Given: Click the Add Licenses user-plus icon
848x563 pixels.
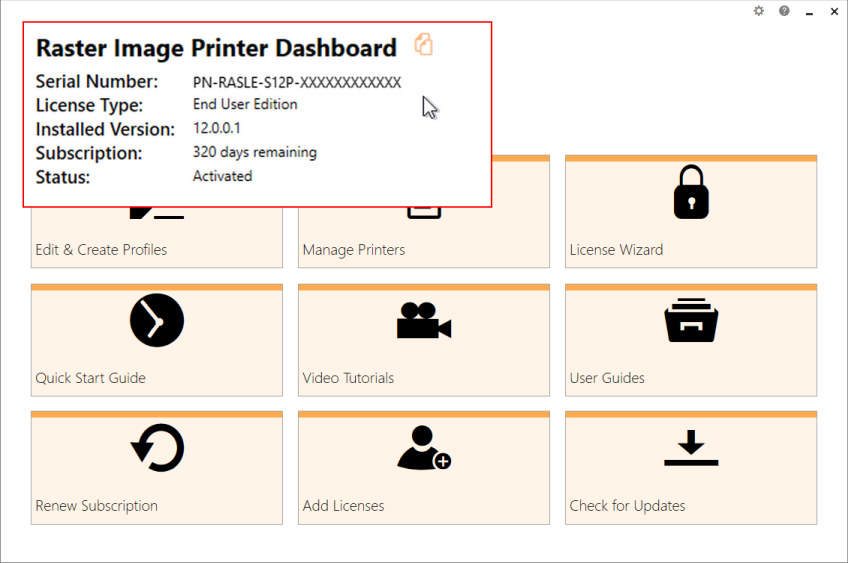Looking at the screenshot, I should [424, 448].
